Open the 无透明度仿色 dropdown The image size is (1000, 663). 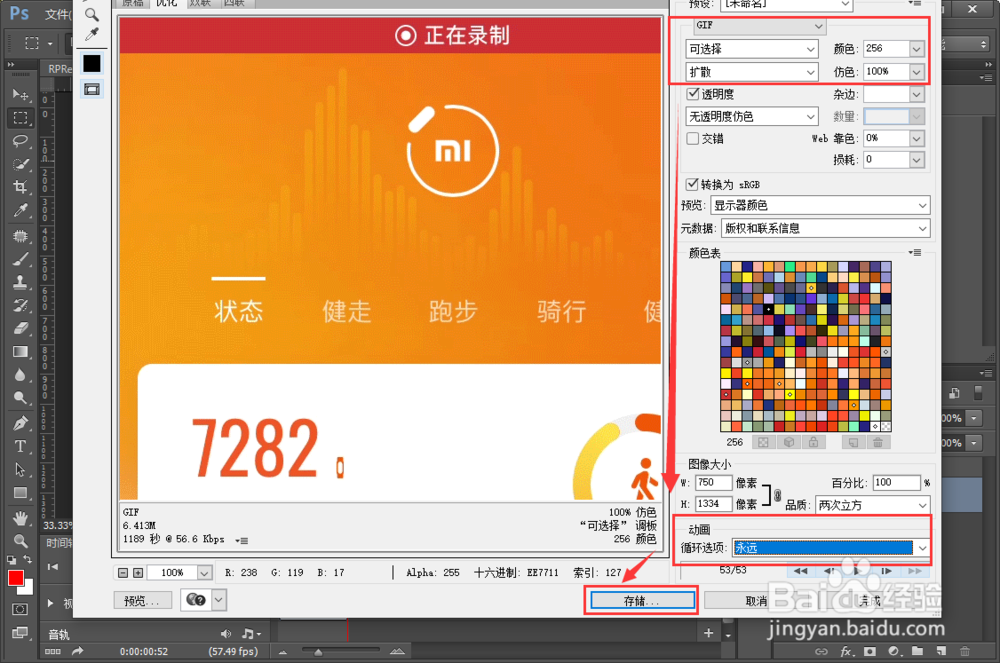point(752,117)
